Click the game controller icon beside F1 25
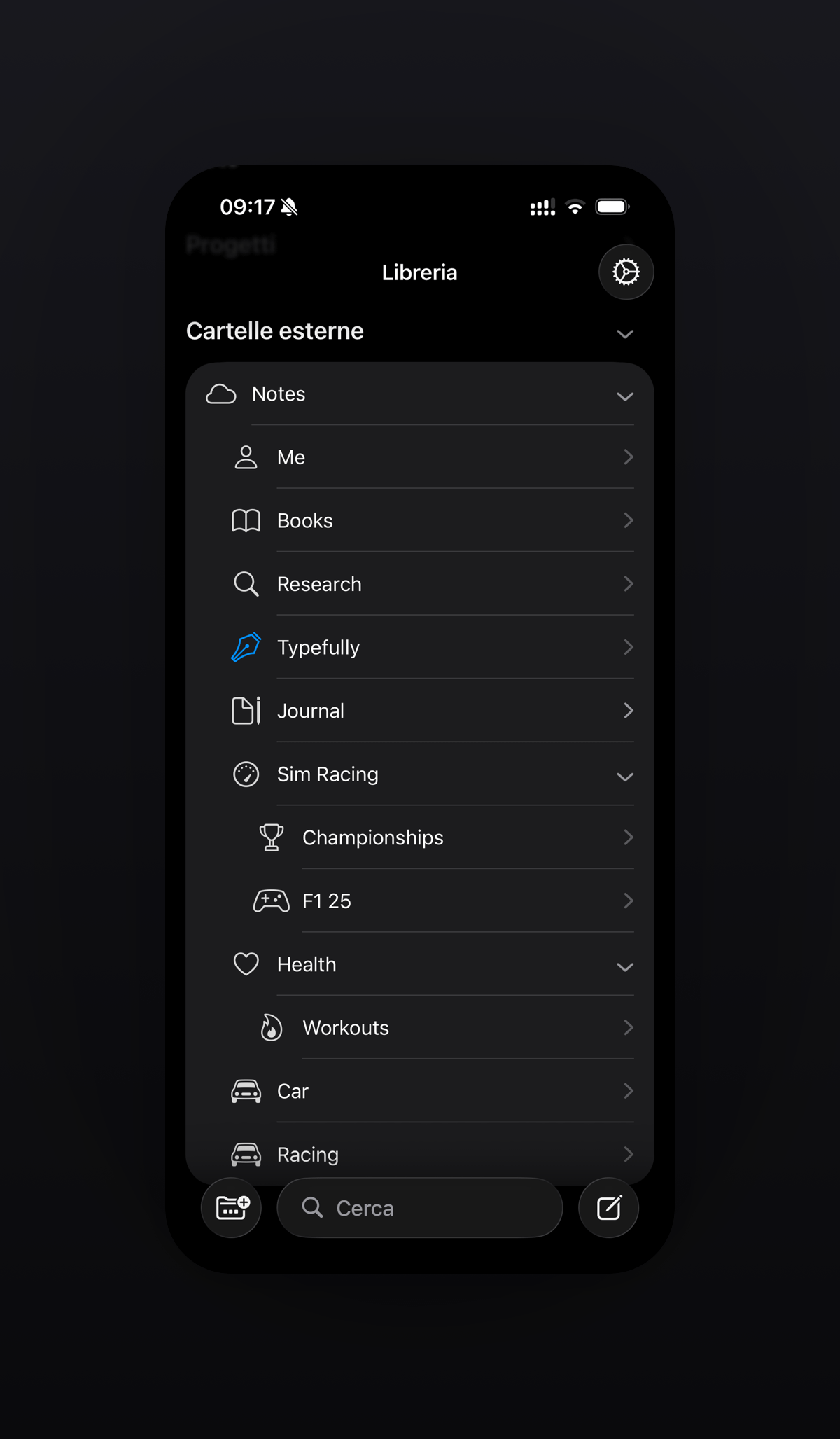840x1439 pixels. click(x=271, y=901)
